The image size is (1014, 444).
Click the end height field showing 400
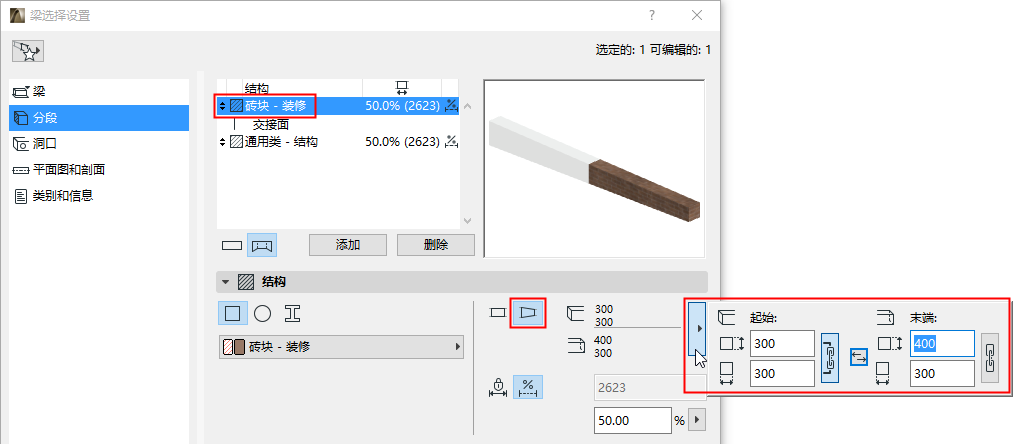(942, 343)
